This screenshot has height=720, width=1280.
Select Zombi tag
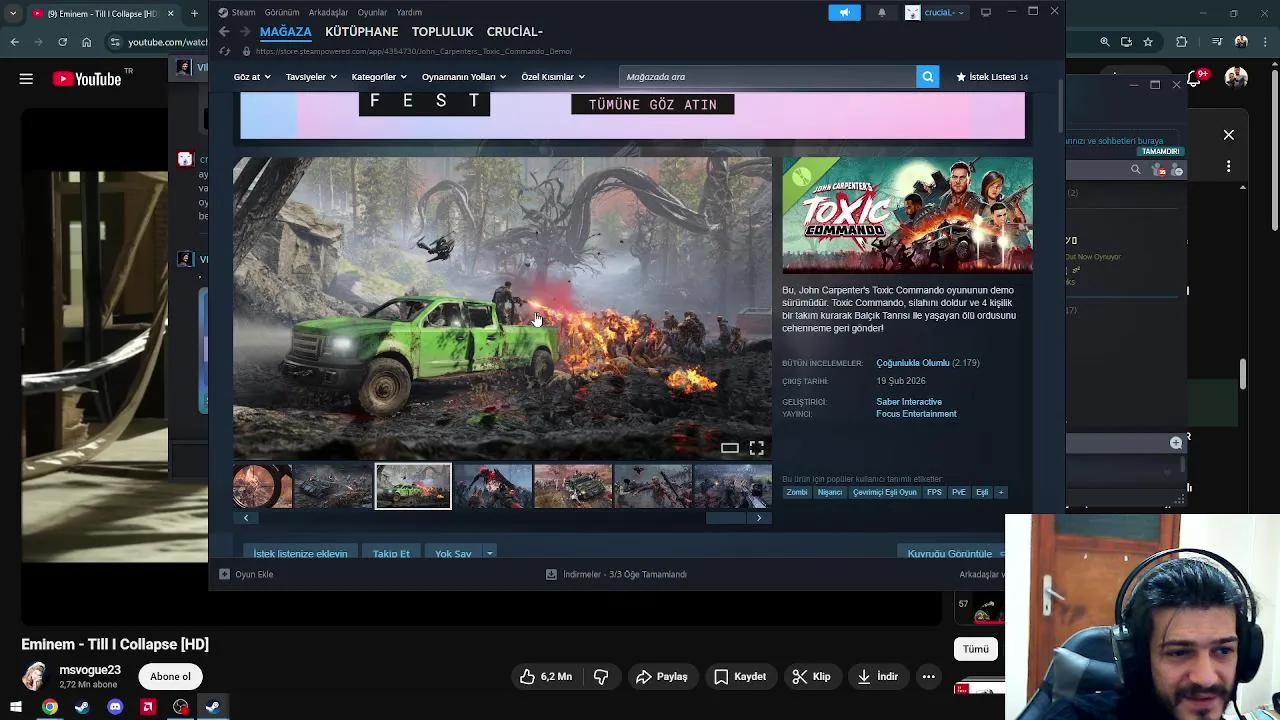click(797, 492)
